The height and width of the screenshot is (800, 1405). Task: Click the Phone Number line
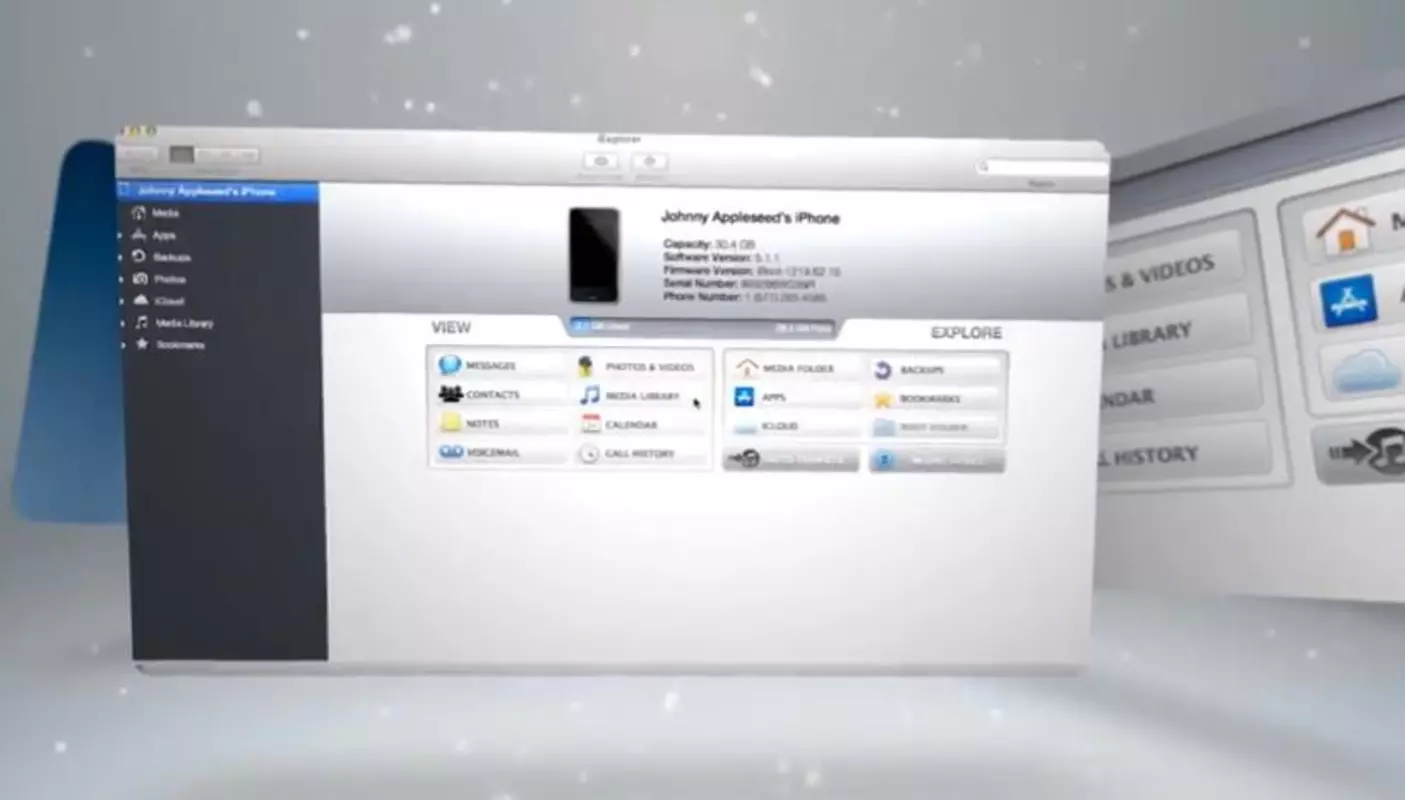click(744, 297)
